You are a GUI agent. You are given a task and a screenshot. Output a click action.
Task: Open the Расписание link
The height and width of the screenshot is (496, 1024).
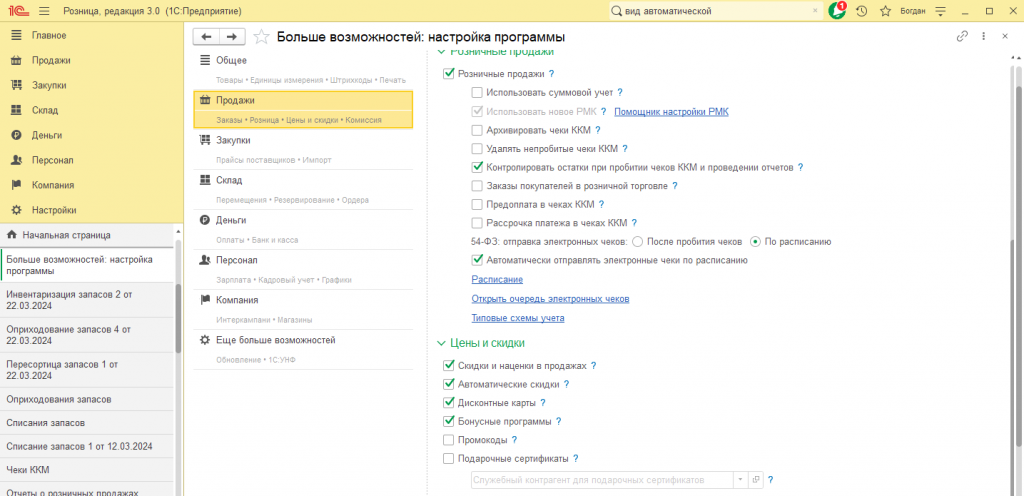click(497, 279)
